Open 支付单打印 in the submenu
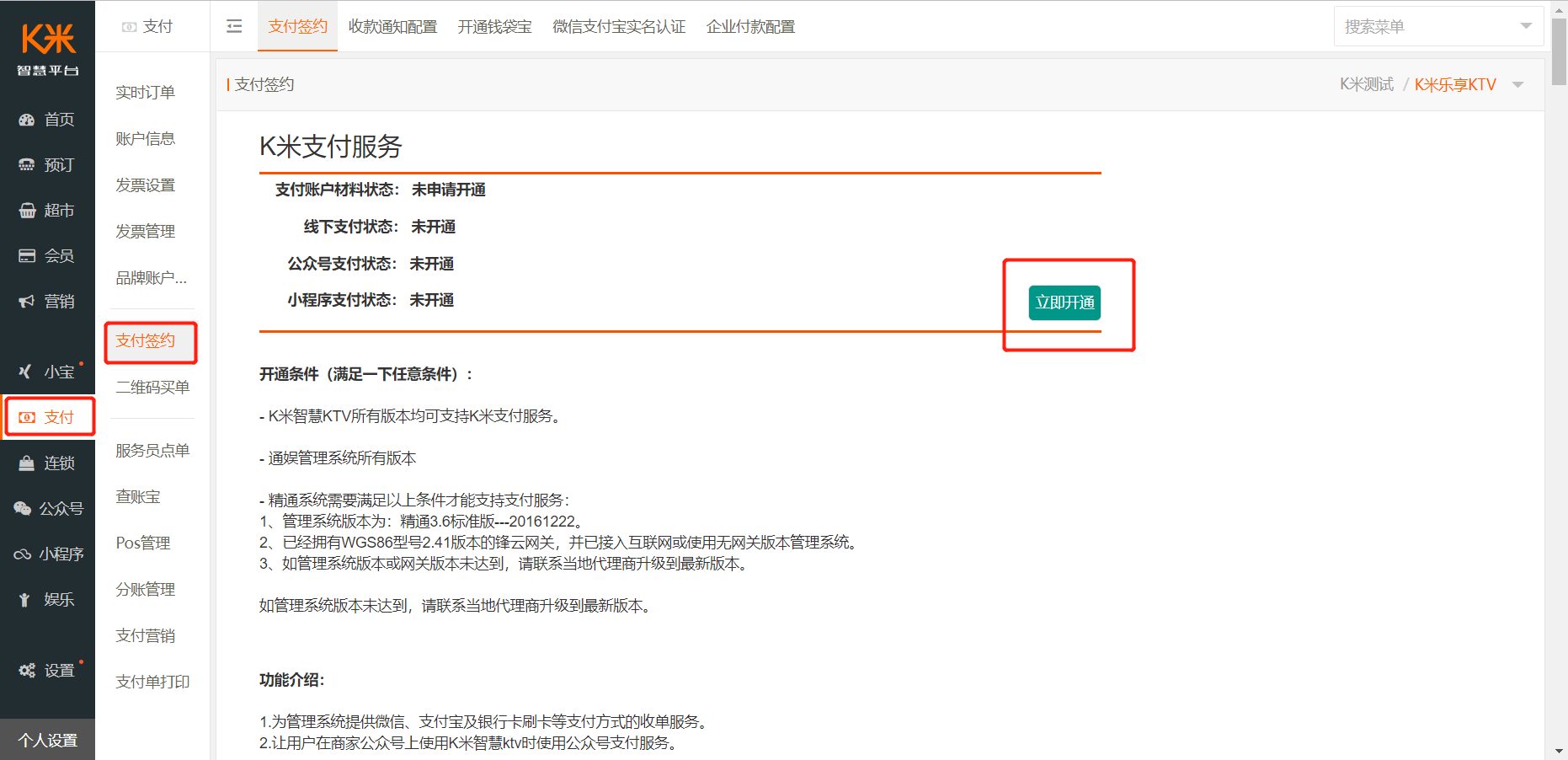The width and height of the screenshot is (1568, 760). coord(152,682)
